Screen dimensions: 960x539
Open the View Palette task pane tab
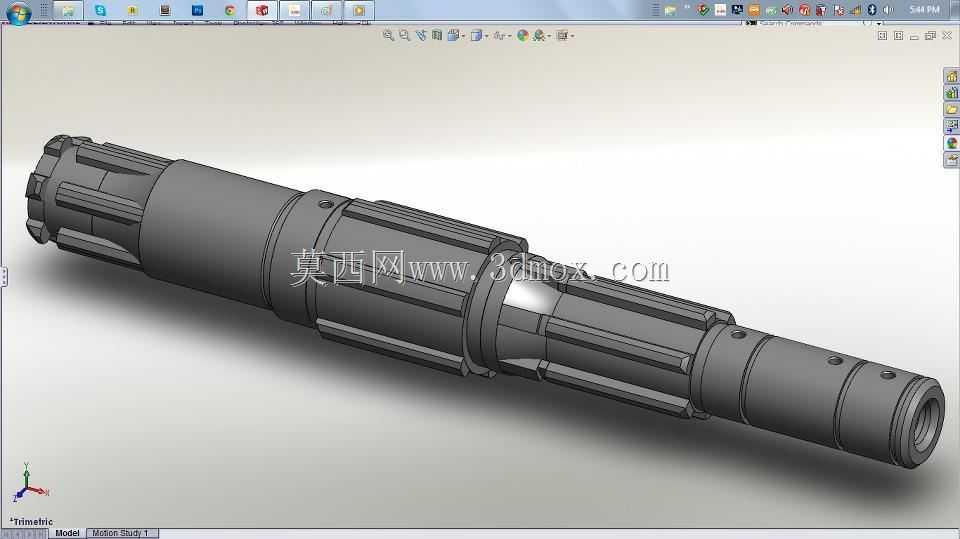(951, 126)
